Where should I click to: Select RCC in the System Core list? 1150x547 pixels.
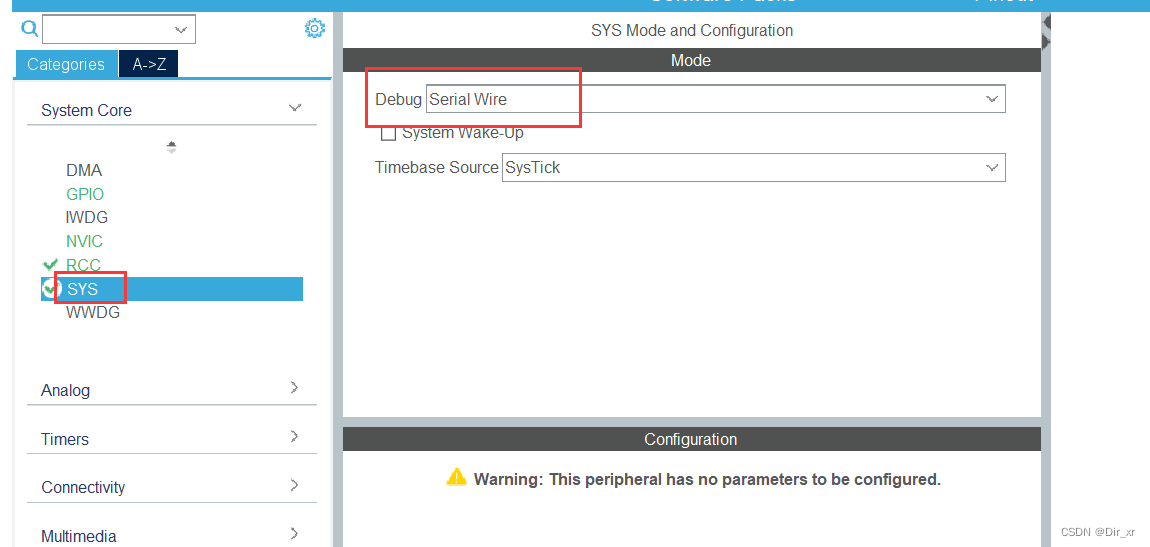coord(84,265)
